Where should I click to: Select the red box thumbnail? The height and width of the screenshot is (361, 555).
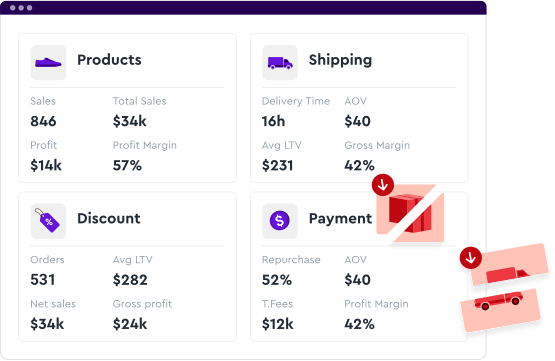coord(410,213)
